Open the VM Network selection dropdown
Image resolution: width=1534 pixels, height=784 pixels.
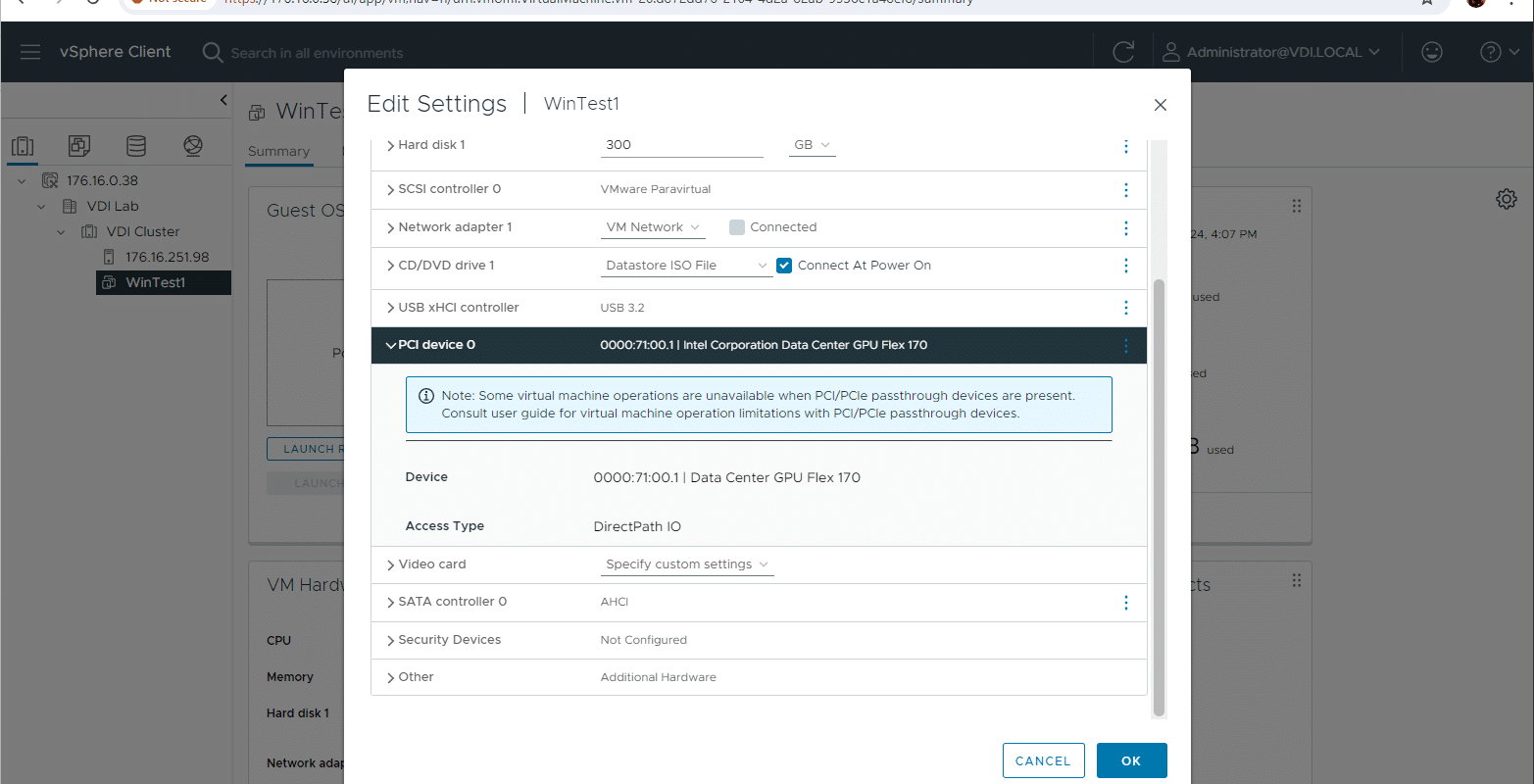tap(653, 227)
